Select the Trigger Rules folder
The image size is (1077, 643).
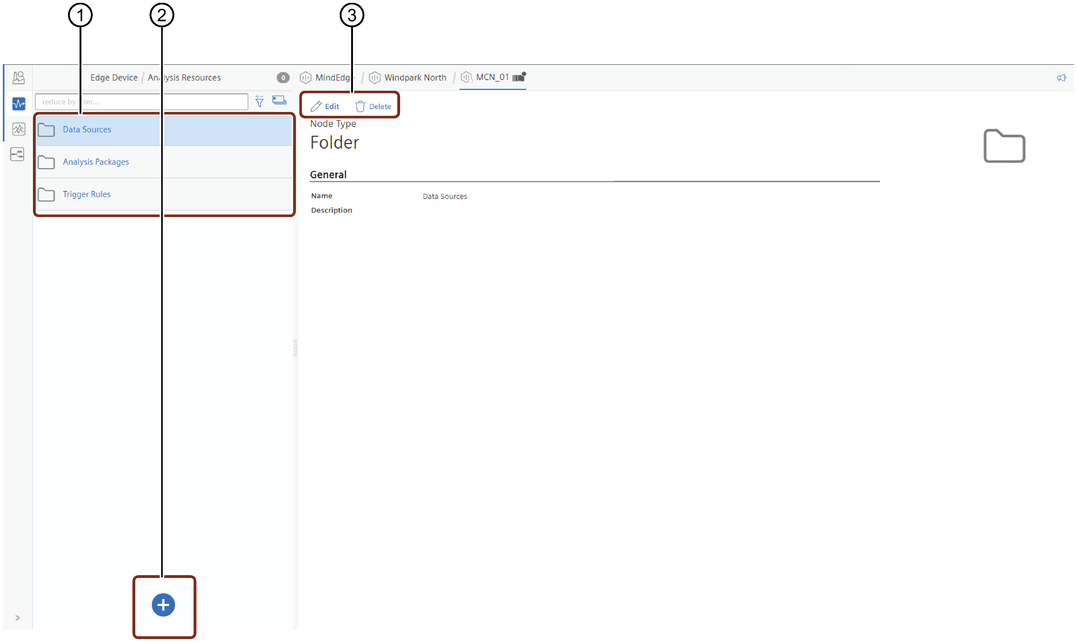pyautogui.click(x=164, y=194)
